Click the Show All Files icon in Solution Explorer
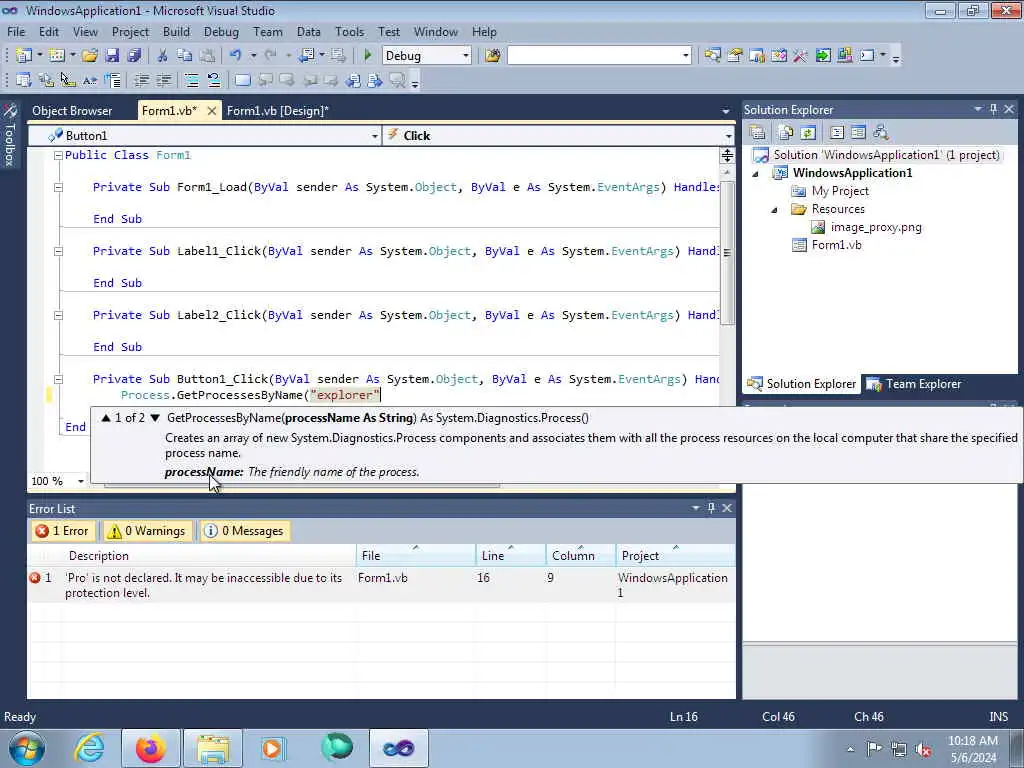Image resolution: width=1024 pixels, height=768 pixels. click(x=786, y=133)
